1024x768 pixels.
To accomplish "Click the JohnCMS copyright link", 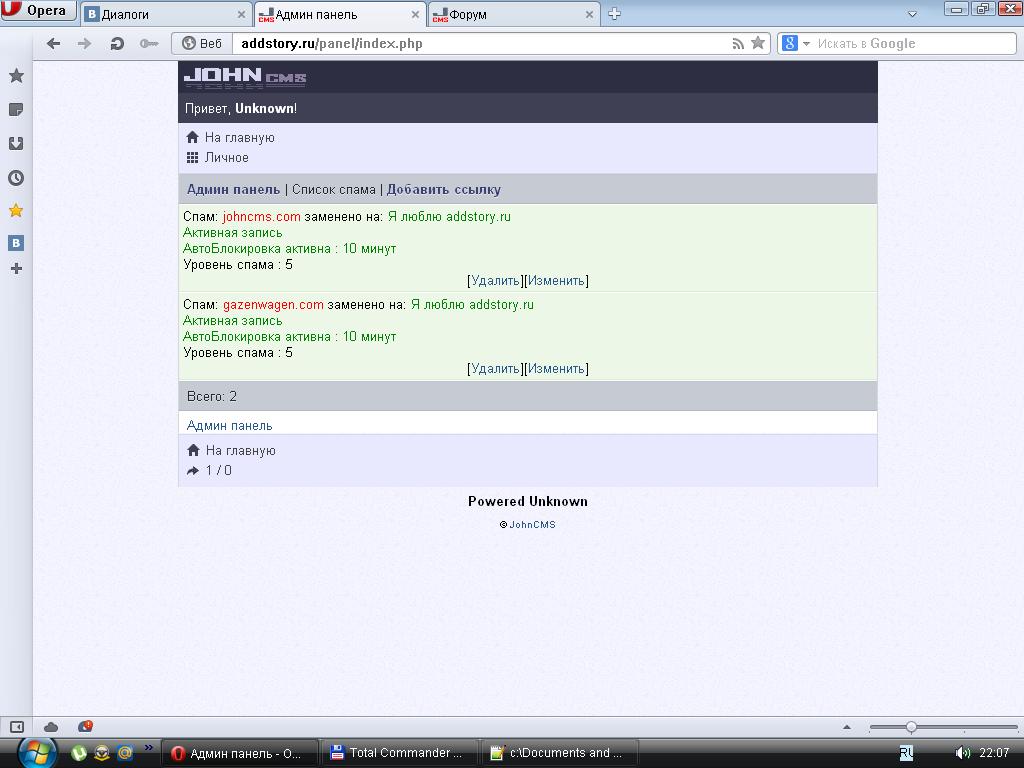I will (x=532, y=524).
